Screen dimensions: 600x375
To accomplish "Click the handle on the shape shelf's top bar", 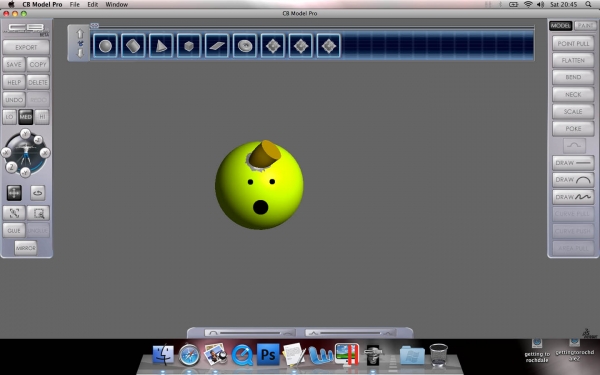I will pos(95,26).
